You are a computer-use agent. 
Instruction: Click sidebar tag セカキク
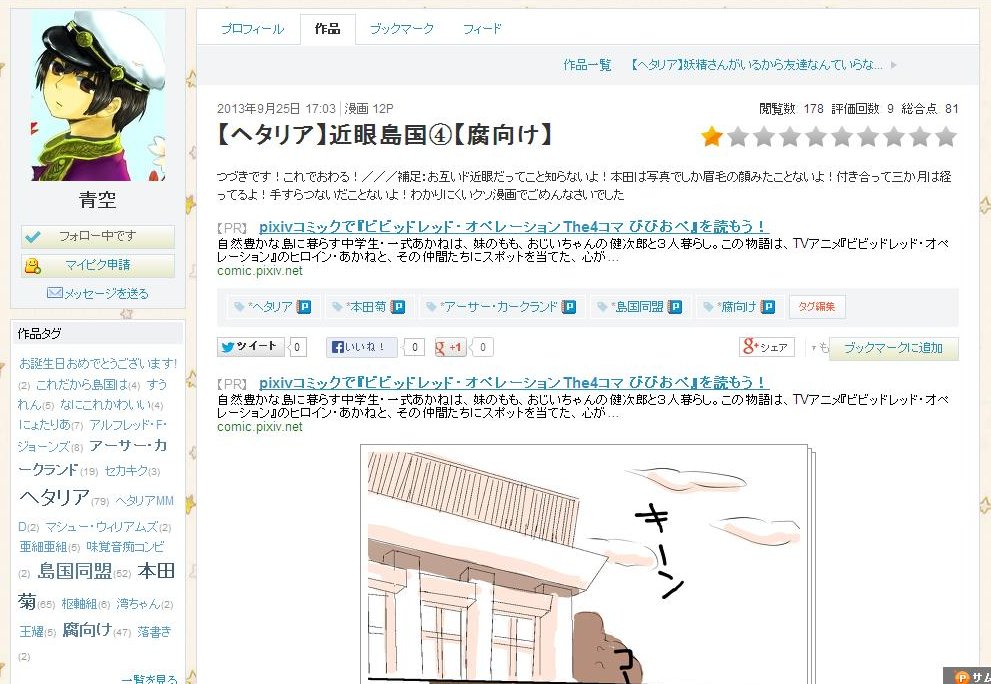[x=126, y=471]
